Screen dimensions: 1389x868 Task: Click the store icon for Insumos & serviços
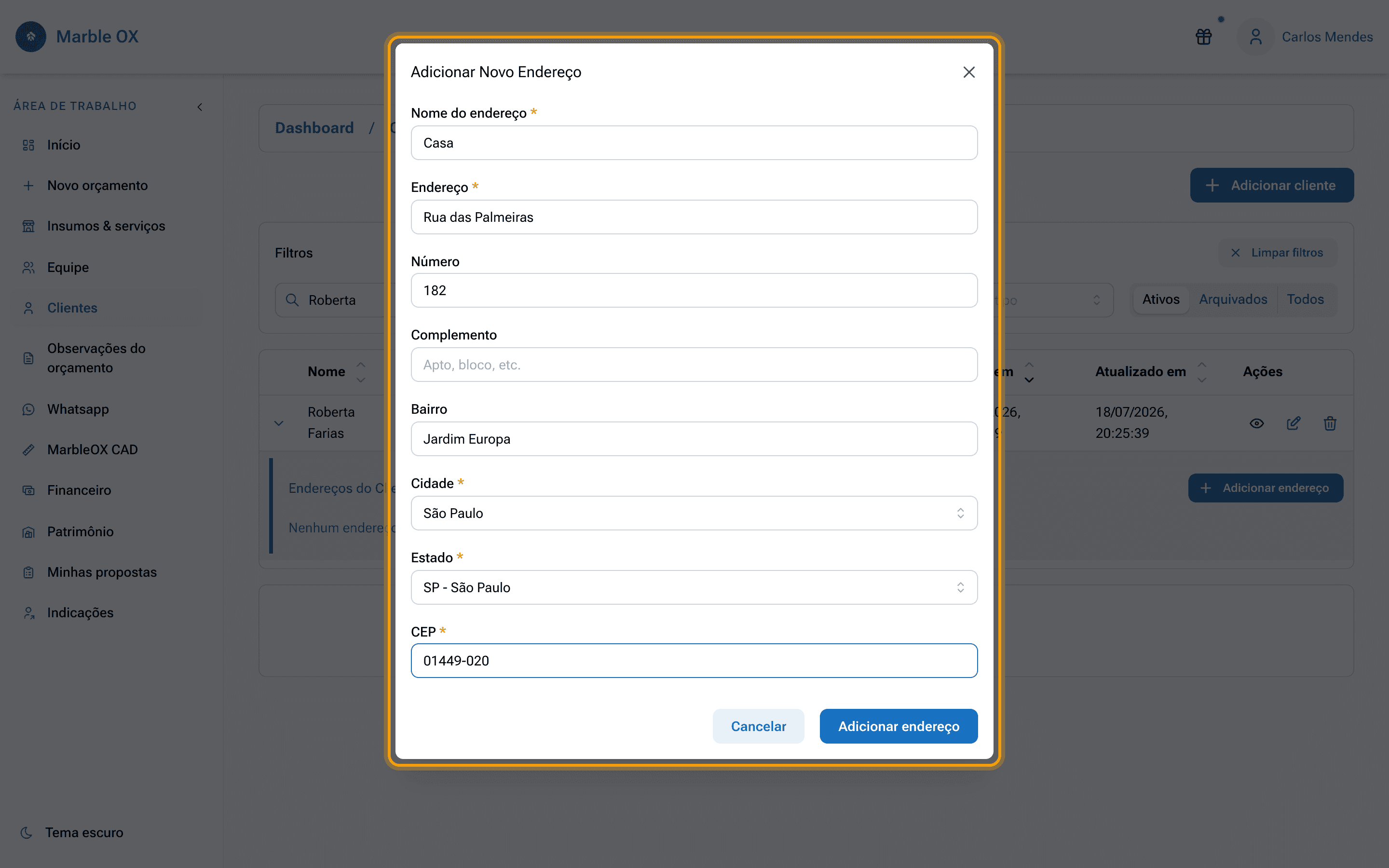[x=28, y=226]
